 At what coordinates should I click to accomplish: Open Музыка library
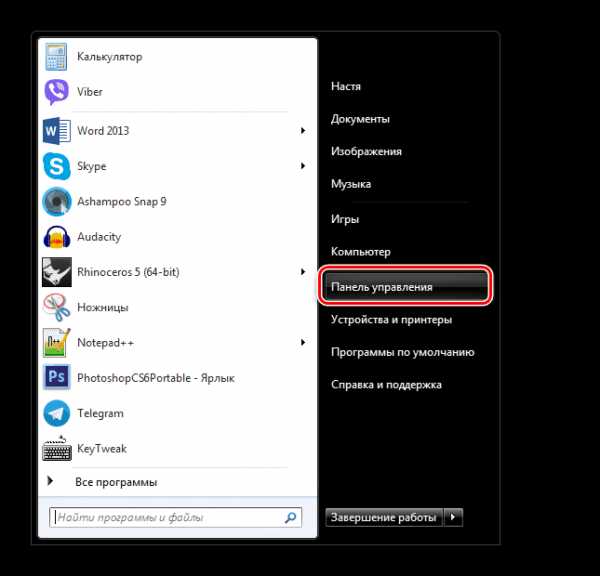[x=351, y=184]
